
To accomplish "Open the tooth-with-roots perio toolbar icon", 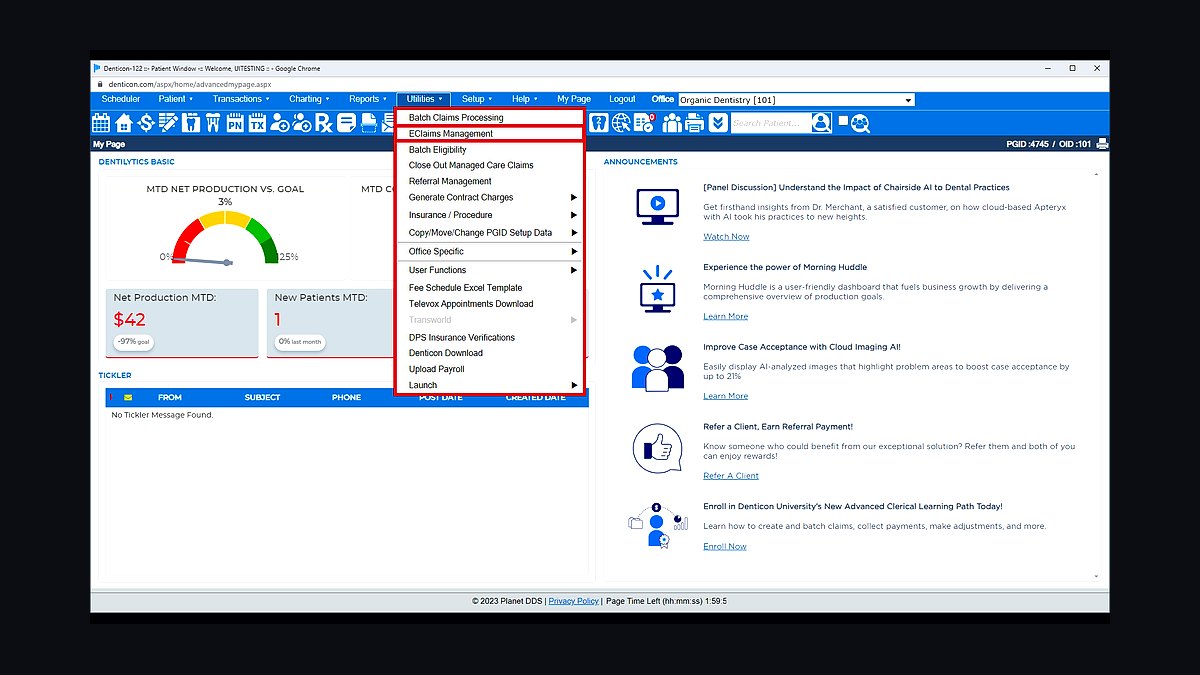I will [212, 123].
